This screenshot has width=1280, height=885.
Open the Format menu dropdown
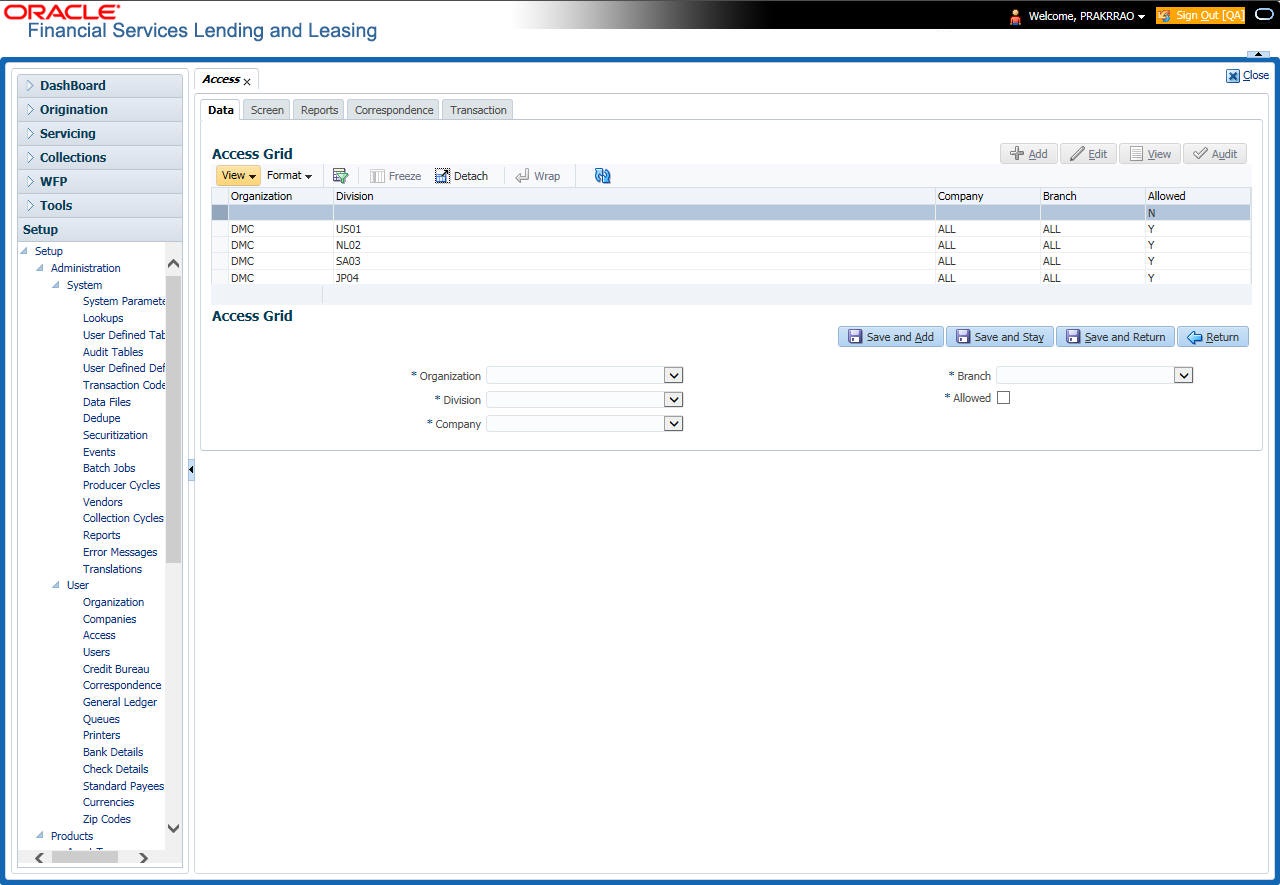pos(289,175)
